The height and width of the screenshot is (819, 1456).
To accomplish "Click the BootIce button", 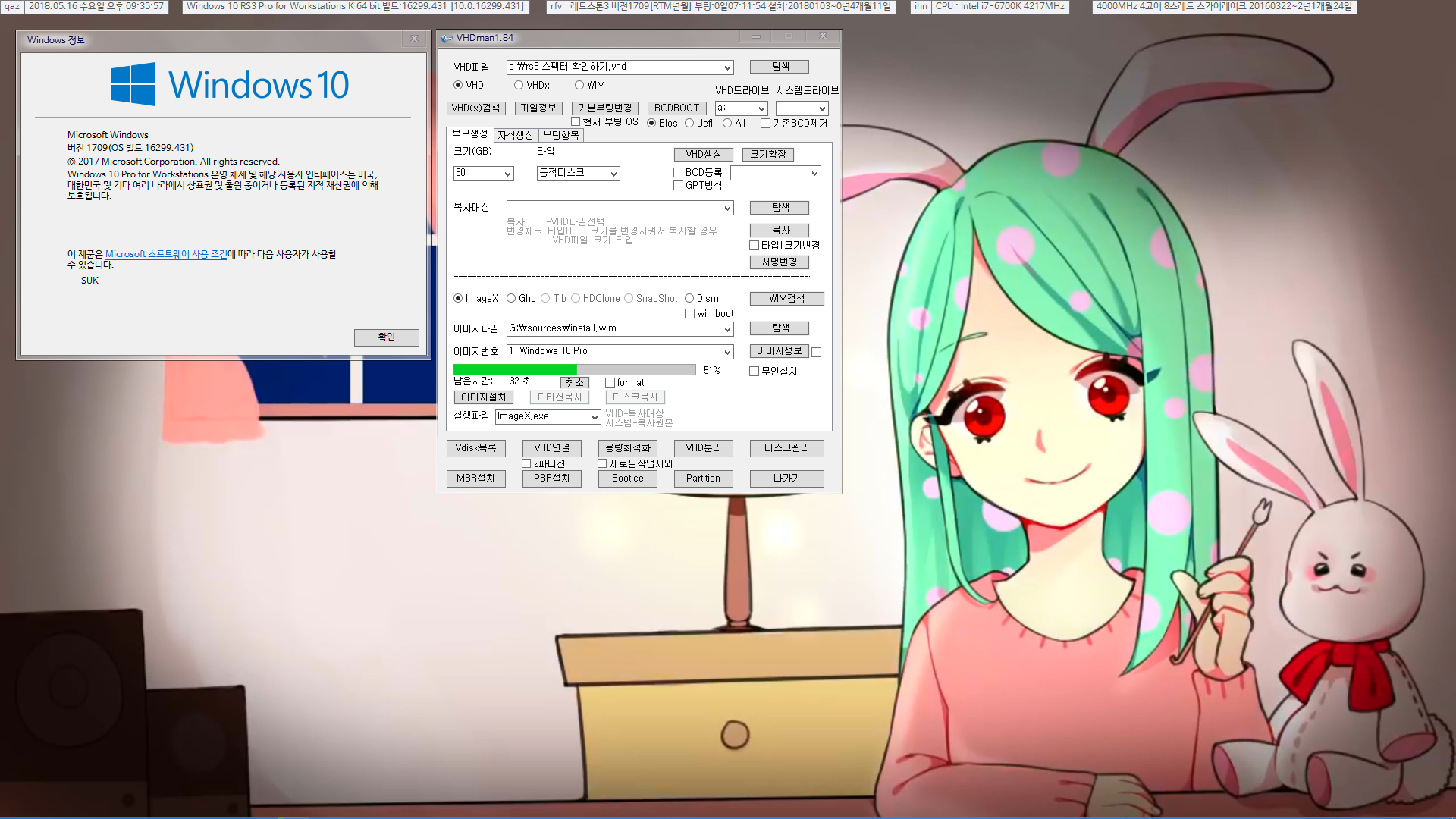I will coord(628,479).
